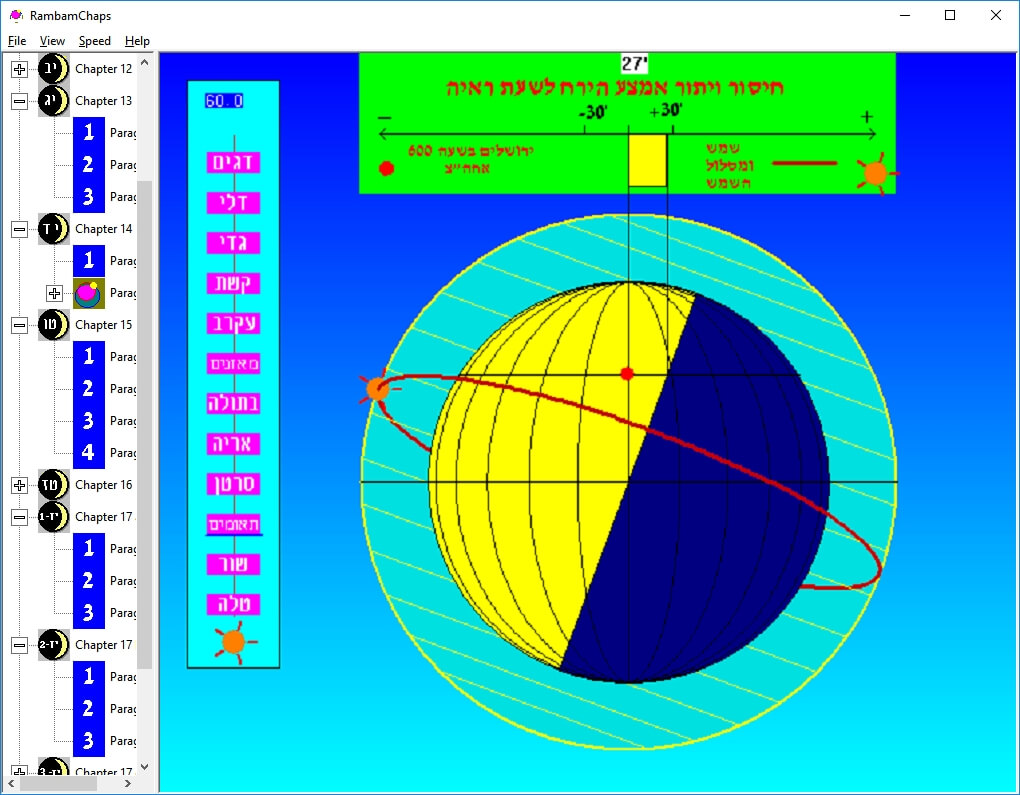The image size is (1020, 795).
Task: Click the tree panel's scroll-down arrow
Action: point(144,767)
